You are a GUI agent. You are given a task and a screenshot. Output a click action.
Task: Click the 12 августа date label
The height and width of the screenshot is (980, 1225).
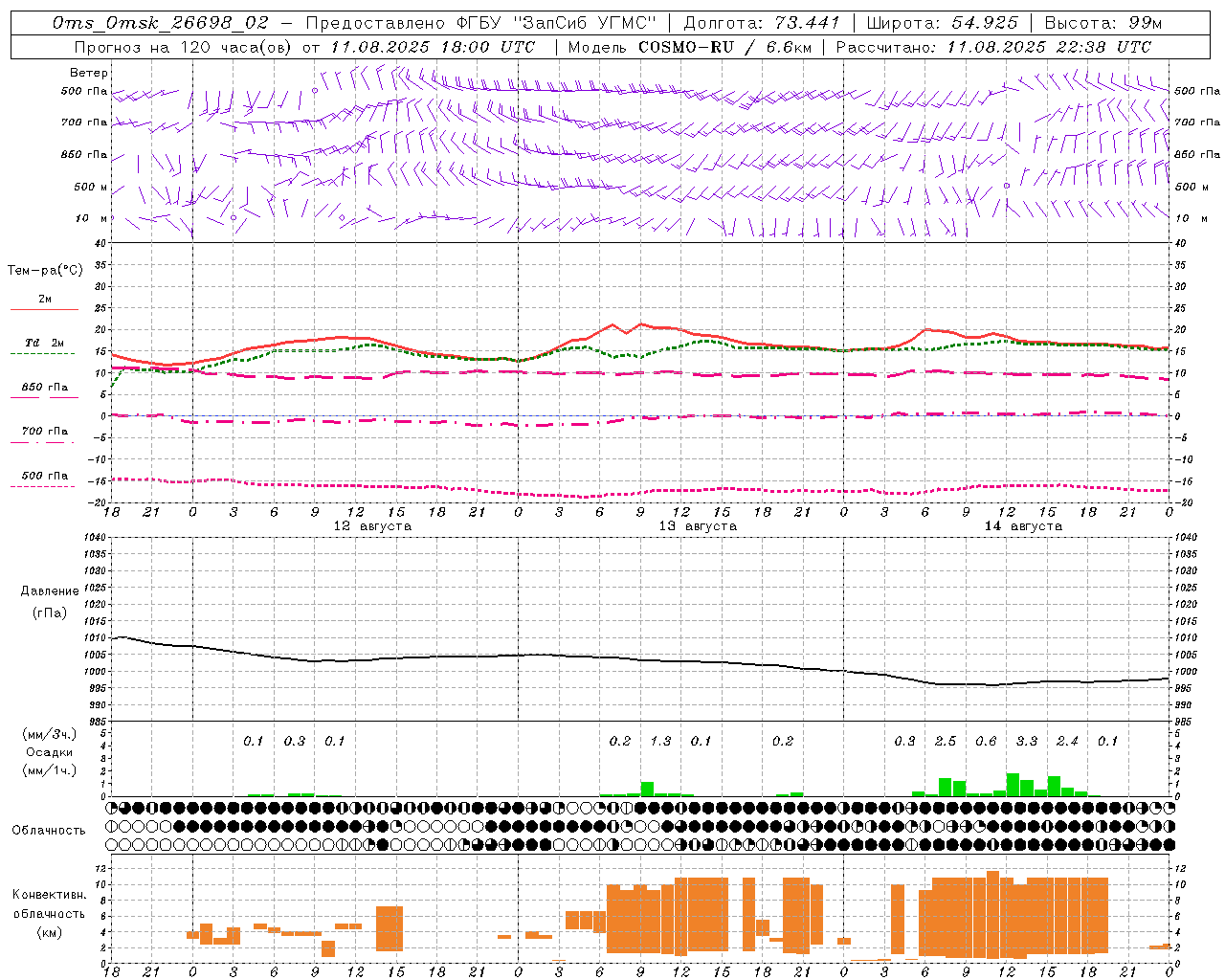pos(372,526)
